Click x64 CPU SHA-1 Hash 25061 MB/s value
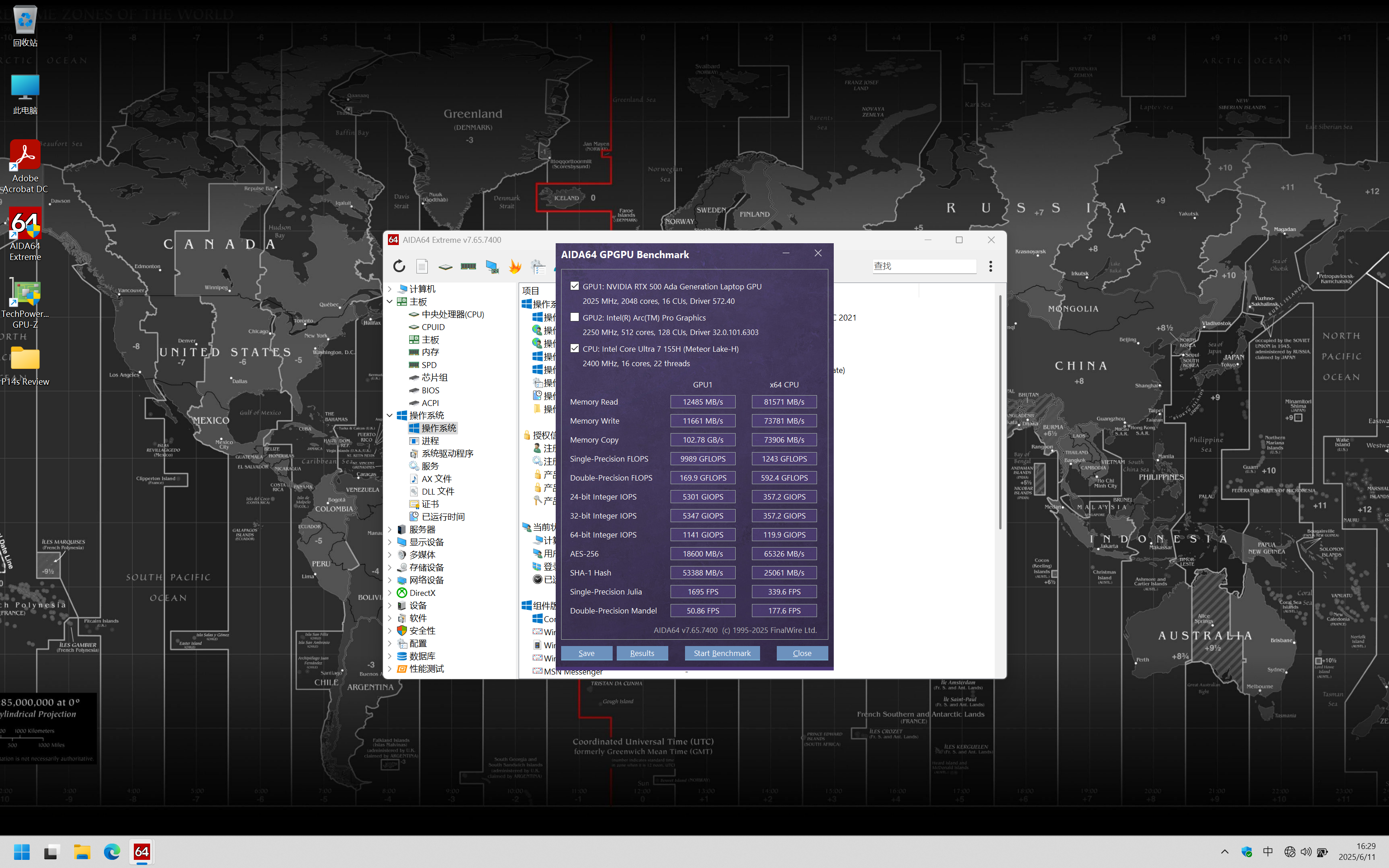The height and width of the screenshot is (868, 1389). pos(784,573)
